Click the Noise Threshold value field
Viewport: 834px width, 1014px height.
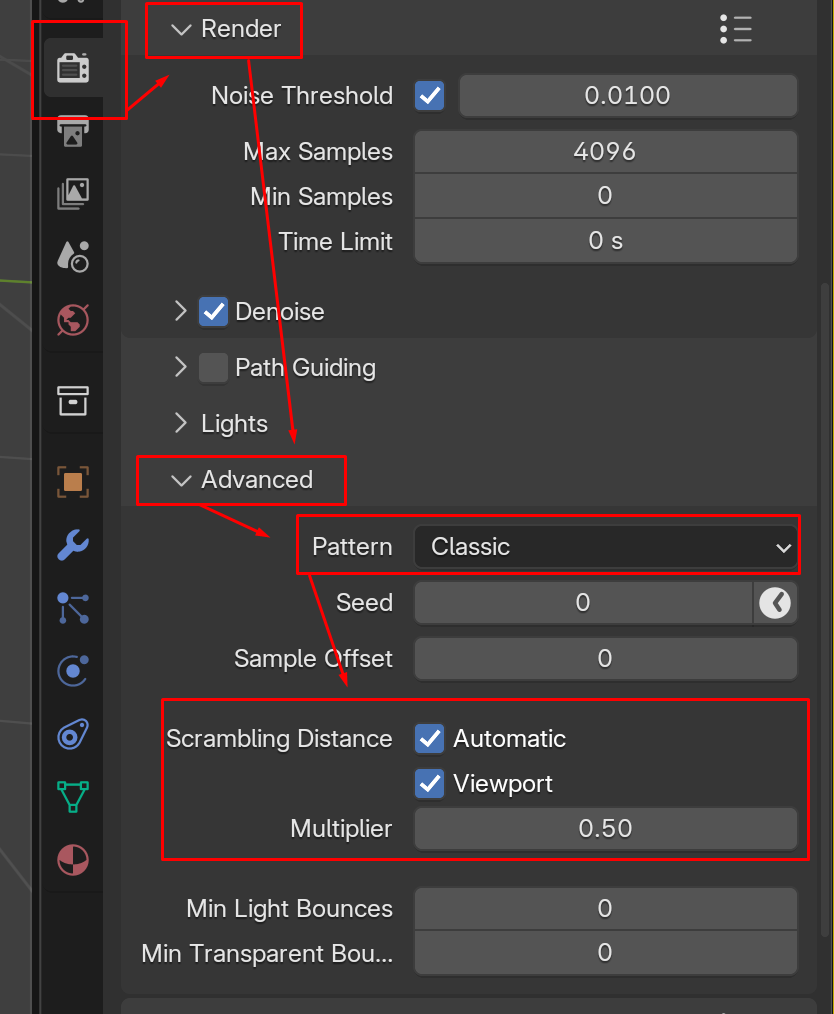(628, 96)
